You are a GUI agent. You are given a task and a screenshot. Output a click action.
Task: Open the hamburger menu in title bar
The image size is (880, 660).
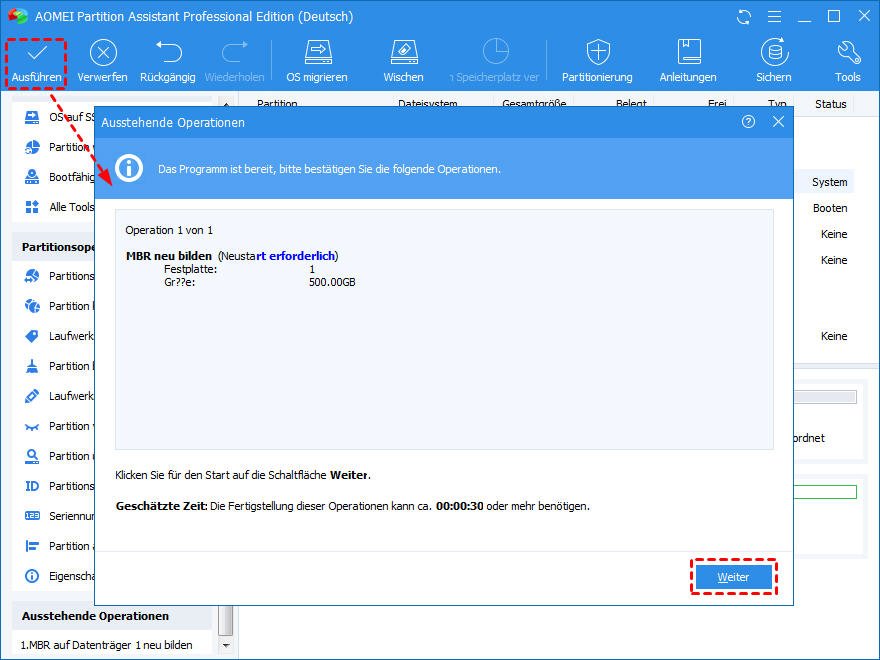point(774,17)
